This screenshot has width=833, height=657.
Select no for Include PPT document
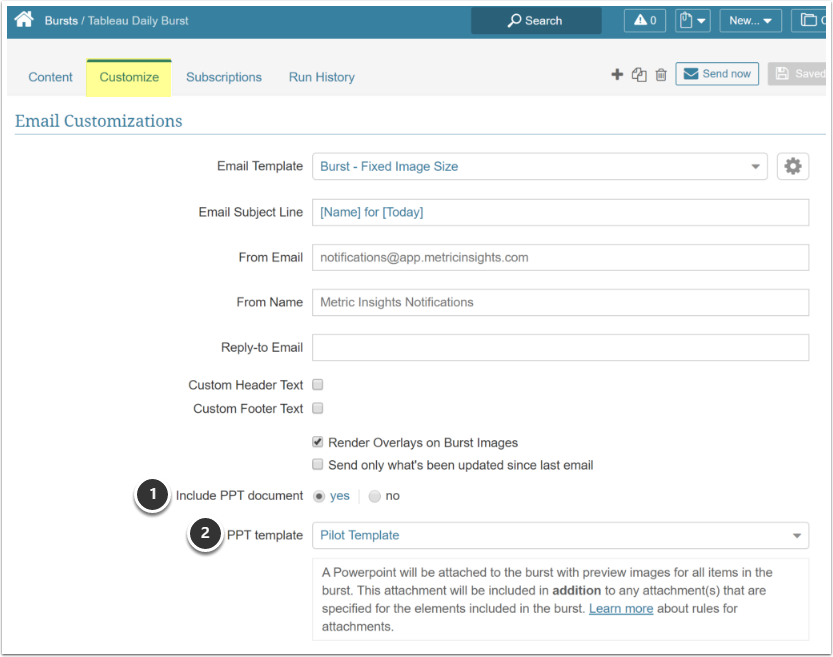click(373, 495)
